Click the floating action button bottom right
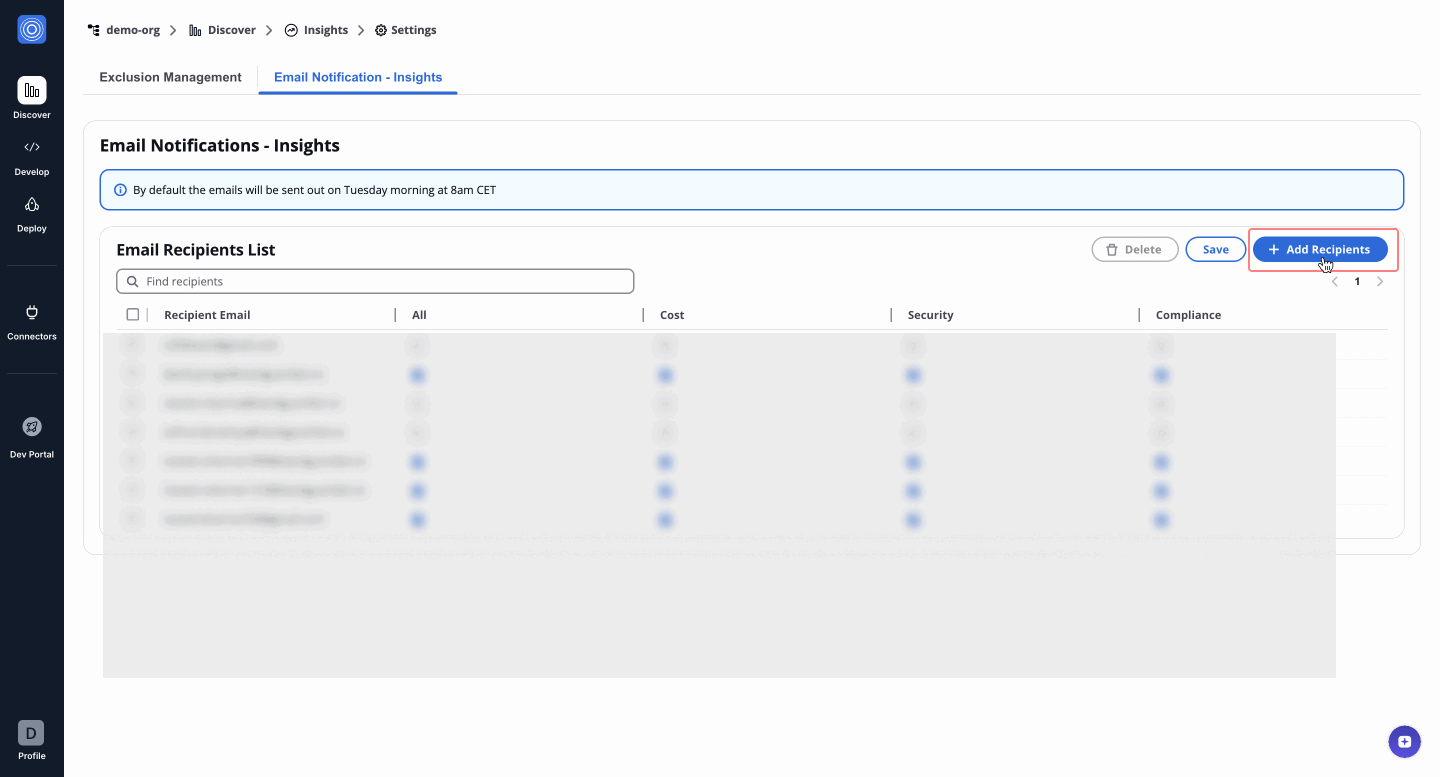Screen dimensions: 1440x777 click(1404, 741)
